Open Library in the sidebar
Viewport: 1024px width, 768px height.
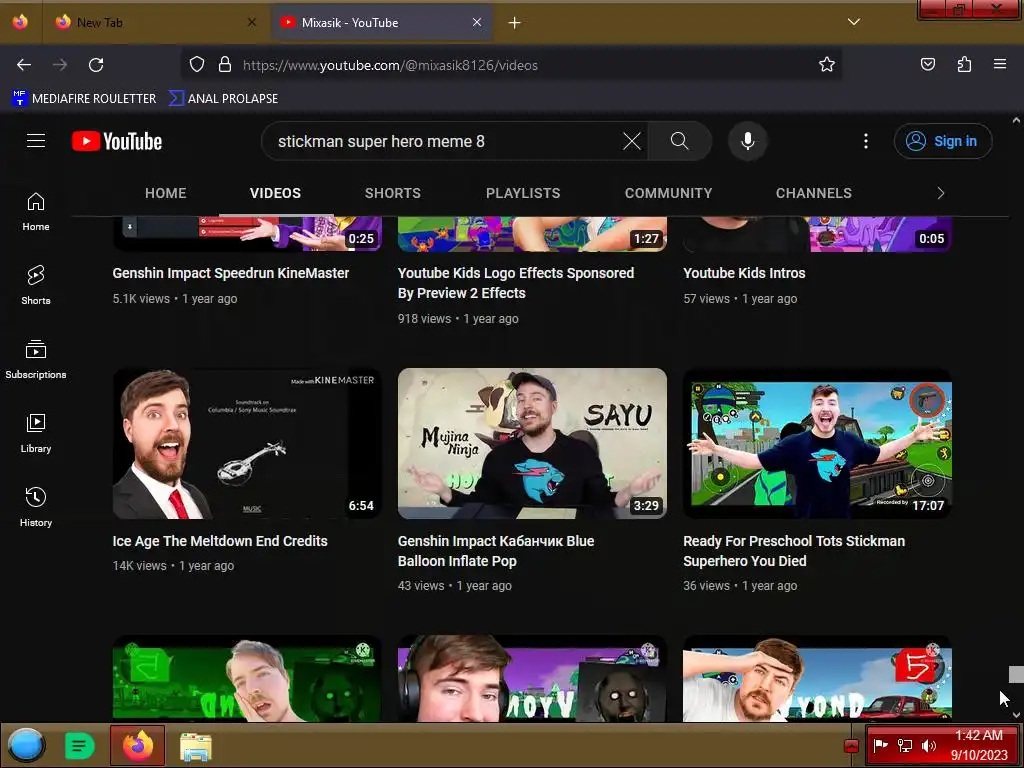(x=36, y=434)
